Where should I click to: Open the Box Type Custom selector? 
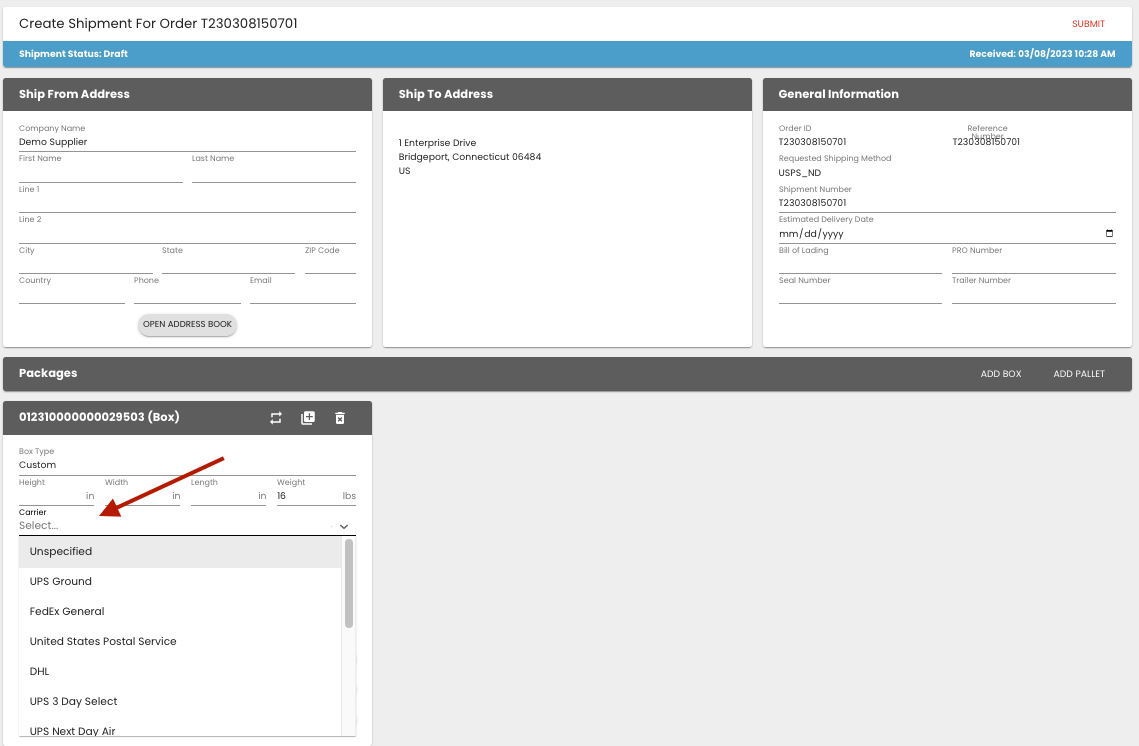click(x=187, y=465)
